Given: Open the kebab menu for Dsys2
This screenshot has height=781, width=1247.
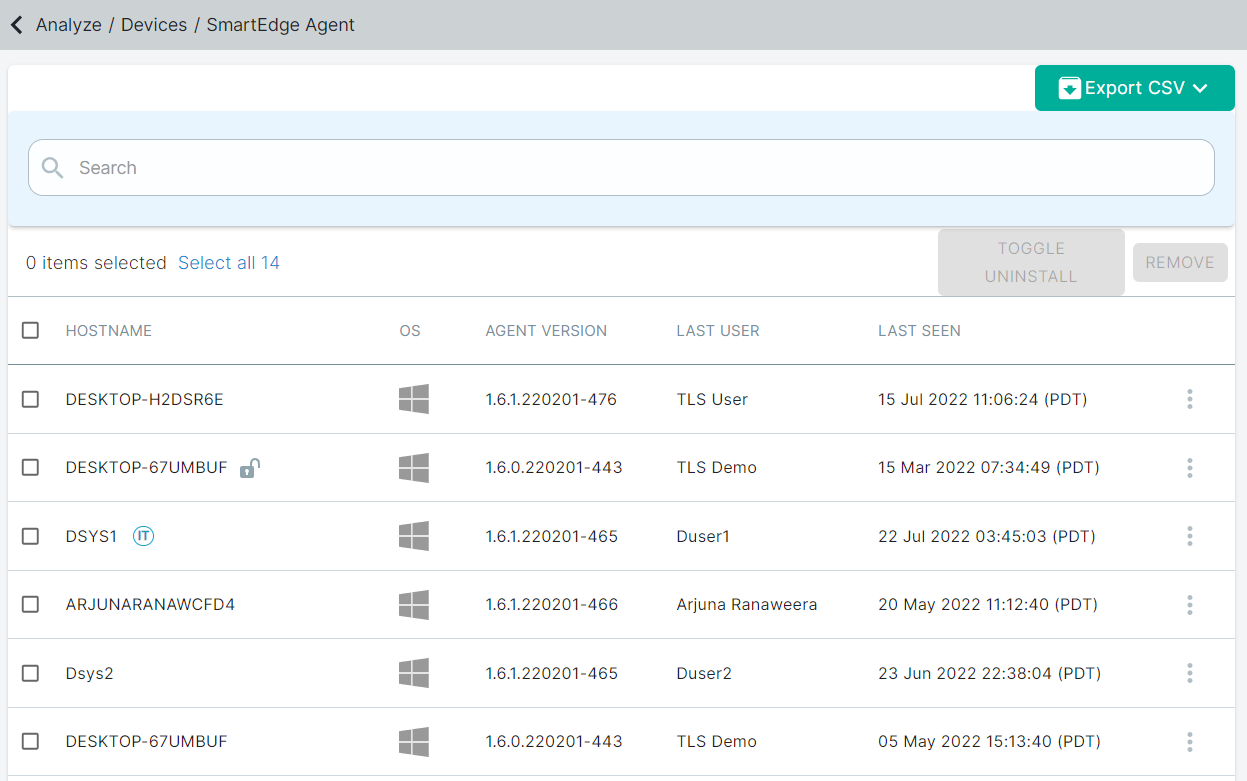Looking at the screenshot, I should (x=1190, y=673).
